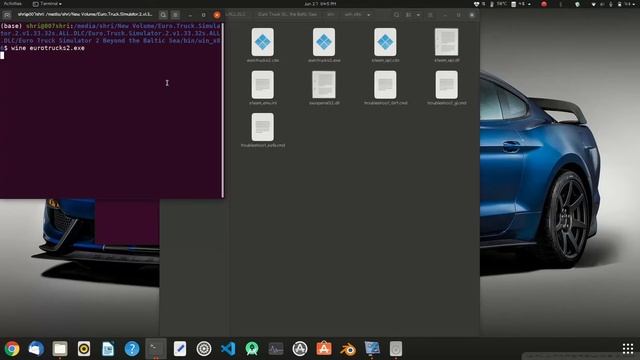
Task: Open the terminal hamburger menu
Action: [x=176, y=15]
